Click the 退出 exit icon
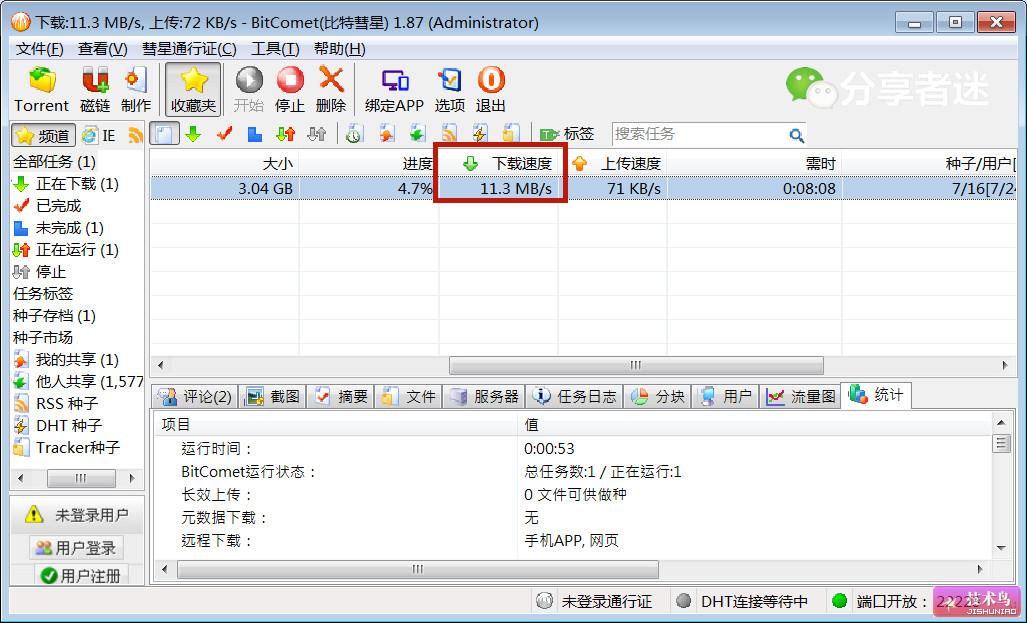The width and height of the screenshot is (1027, 623). tap(491, 89)
